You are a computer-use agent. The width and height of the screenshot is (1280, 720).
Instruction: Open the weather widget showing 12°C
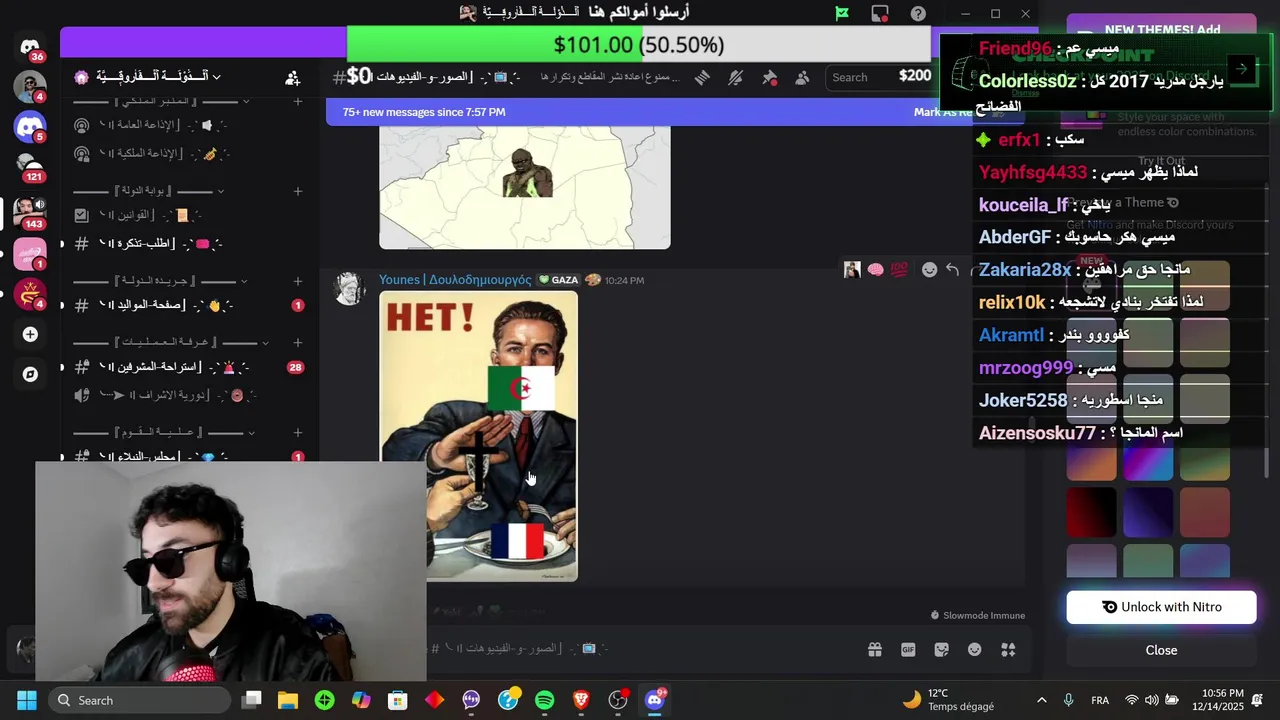947,700
